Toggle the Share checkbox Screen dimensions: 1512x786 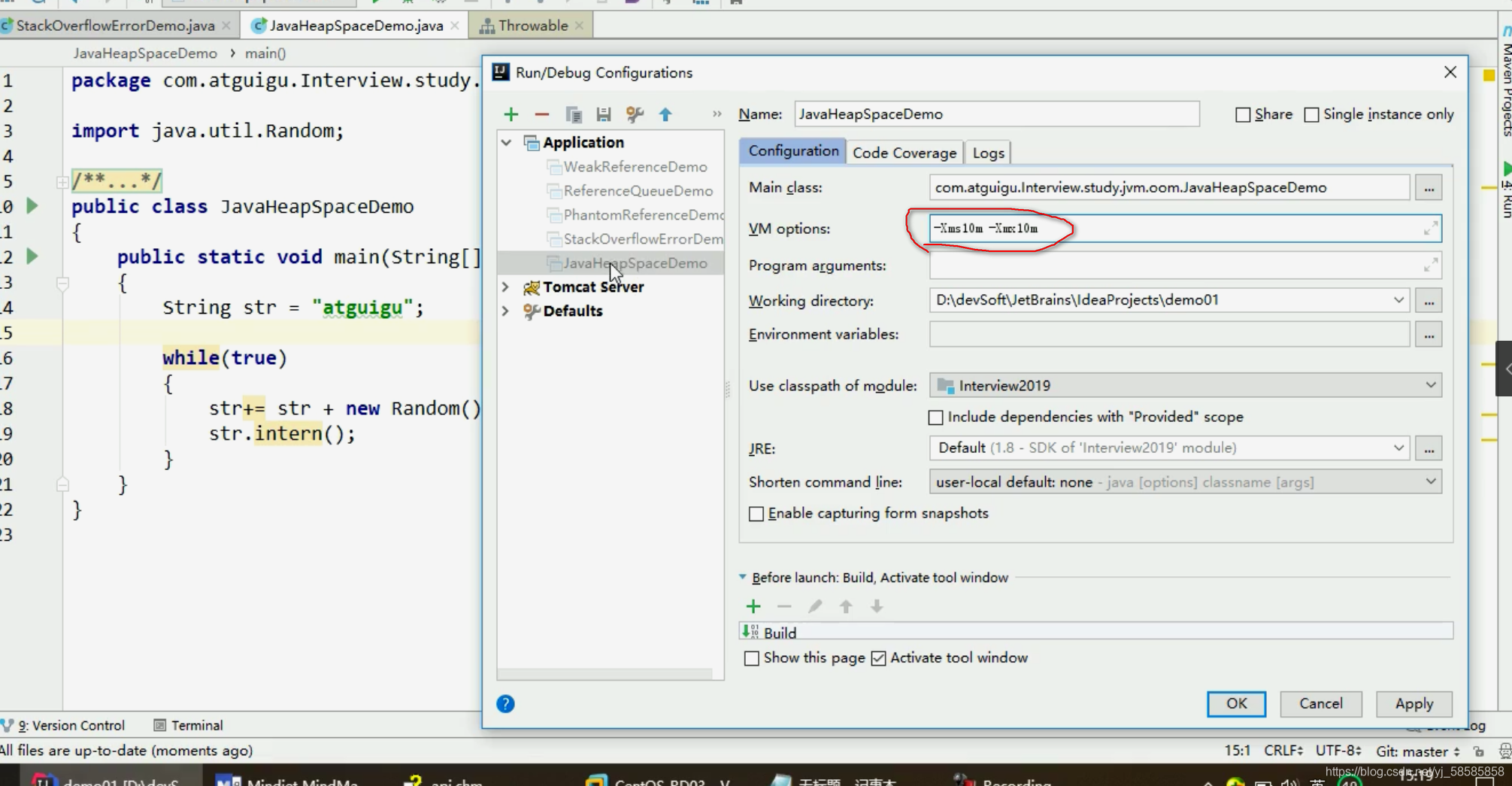coord(1243,114)
